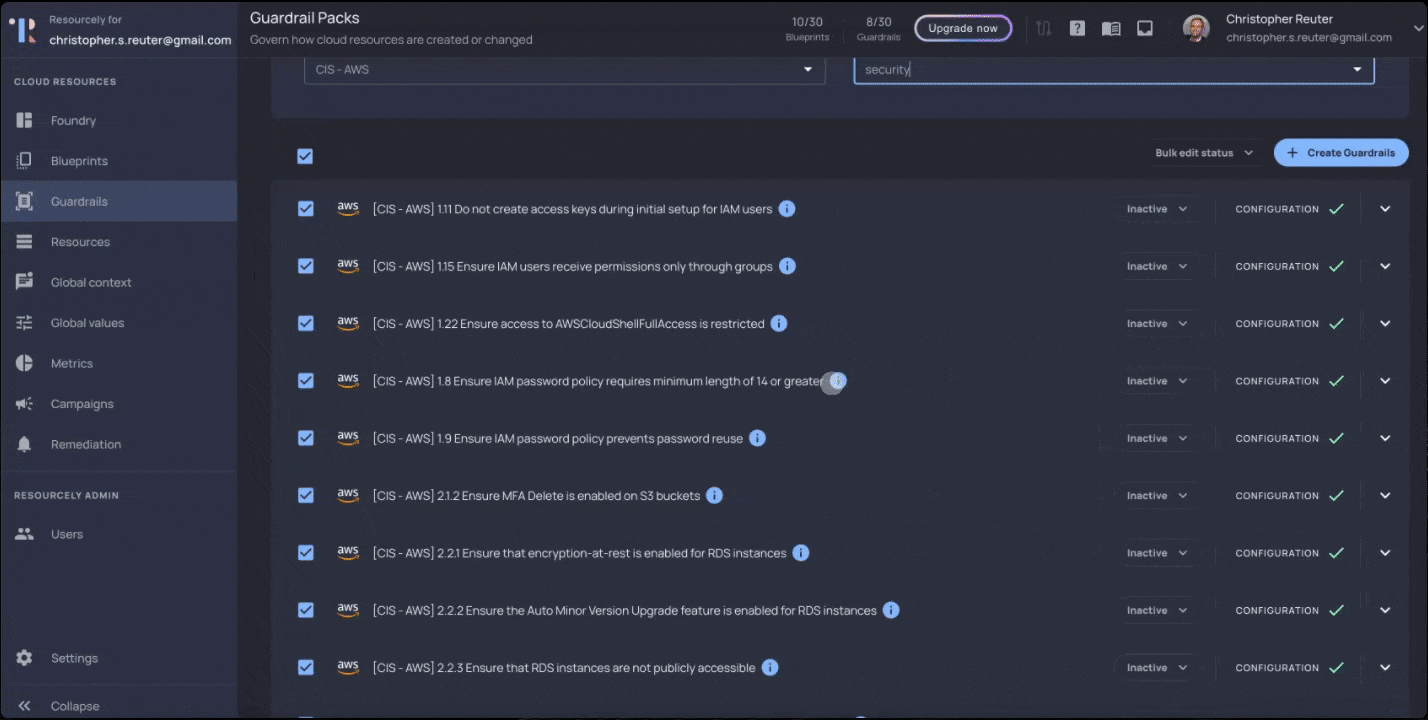Open Inactive status dropdown for 1.22 CloudShell guardrail
Screen dimensions: 1428x720
point(1157,324)
